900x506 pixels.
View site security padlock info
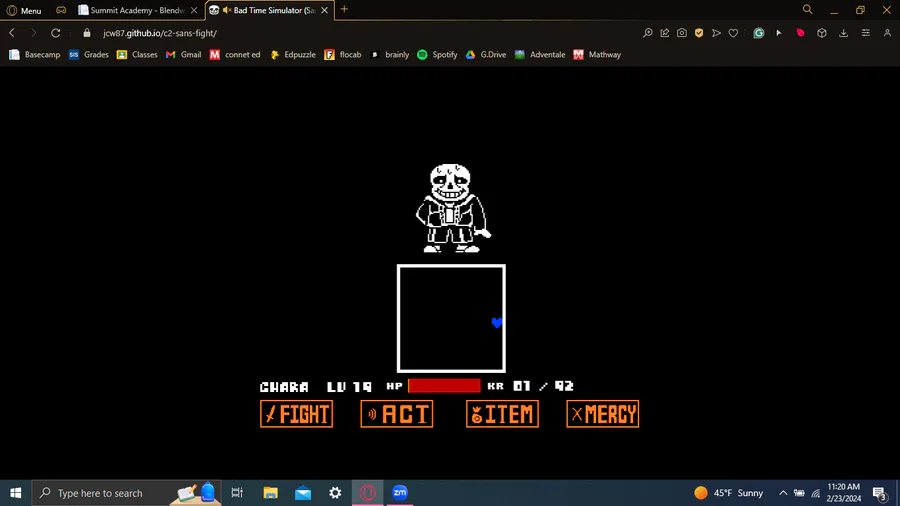point(87,33)
